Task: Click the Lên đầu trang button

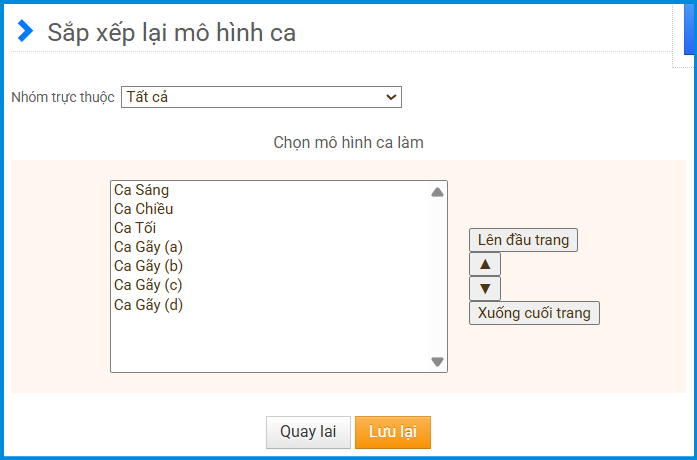Action: [x=523, y=240]
